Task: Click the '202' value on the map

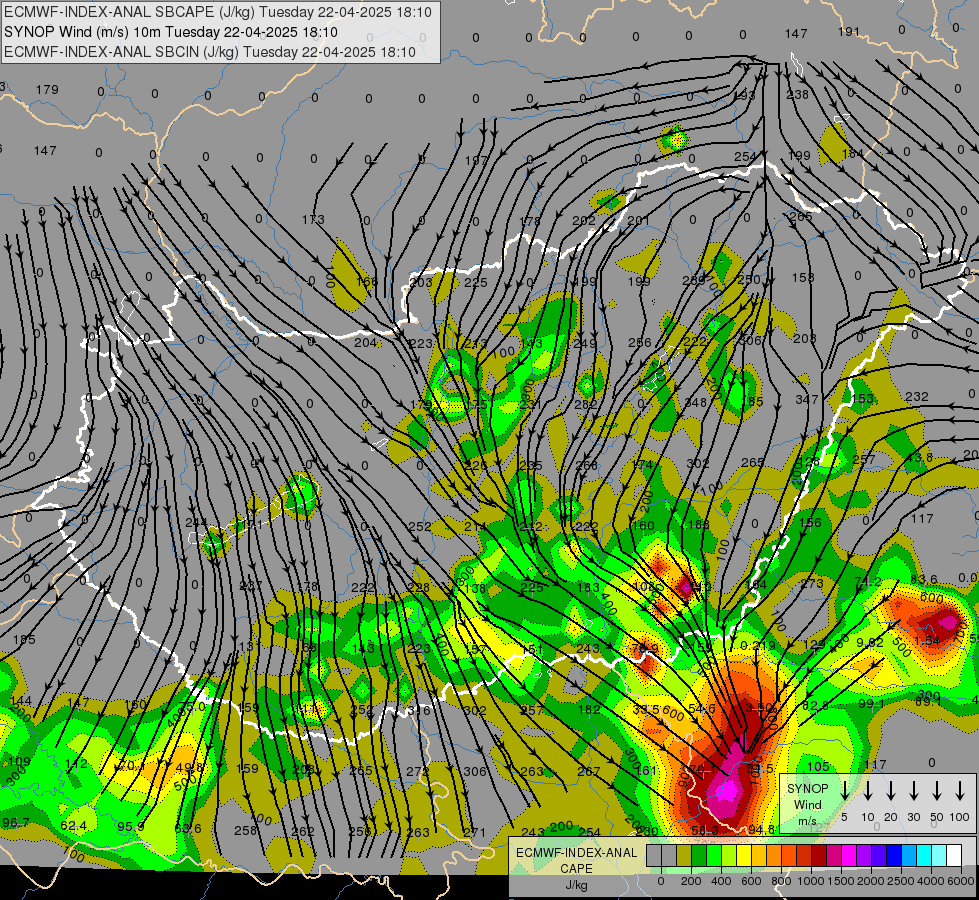Action: [x=584, y=220]
